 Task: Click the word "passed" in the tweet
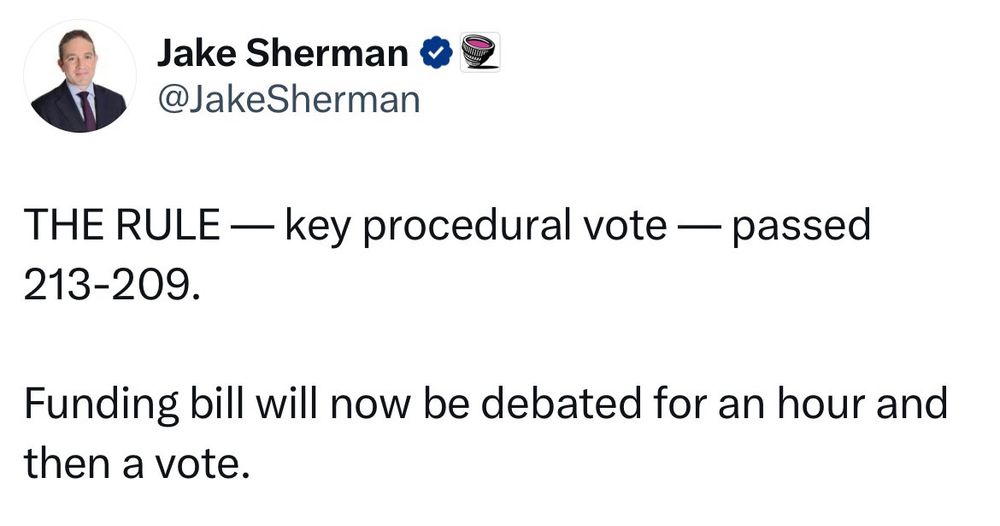tap(801, 227)
